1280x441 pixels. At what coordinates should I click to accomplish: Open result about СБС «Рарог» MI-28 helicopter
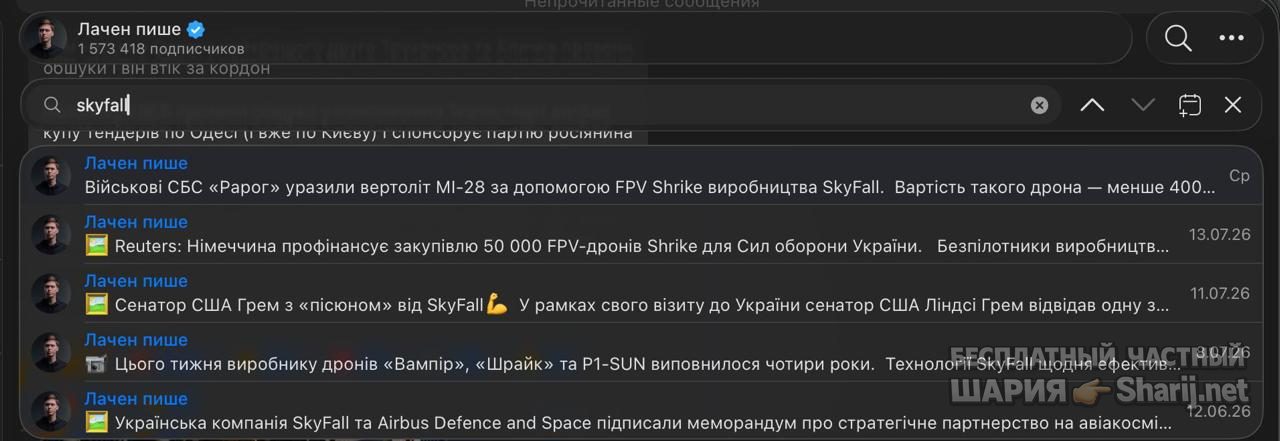pyautogui.click(x=640, y=176)
